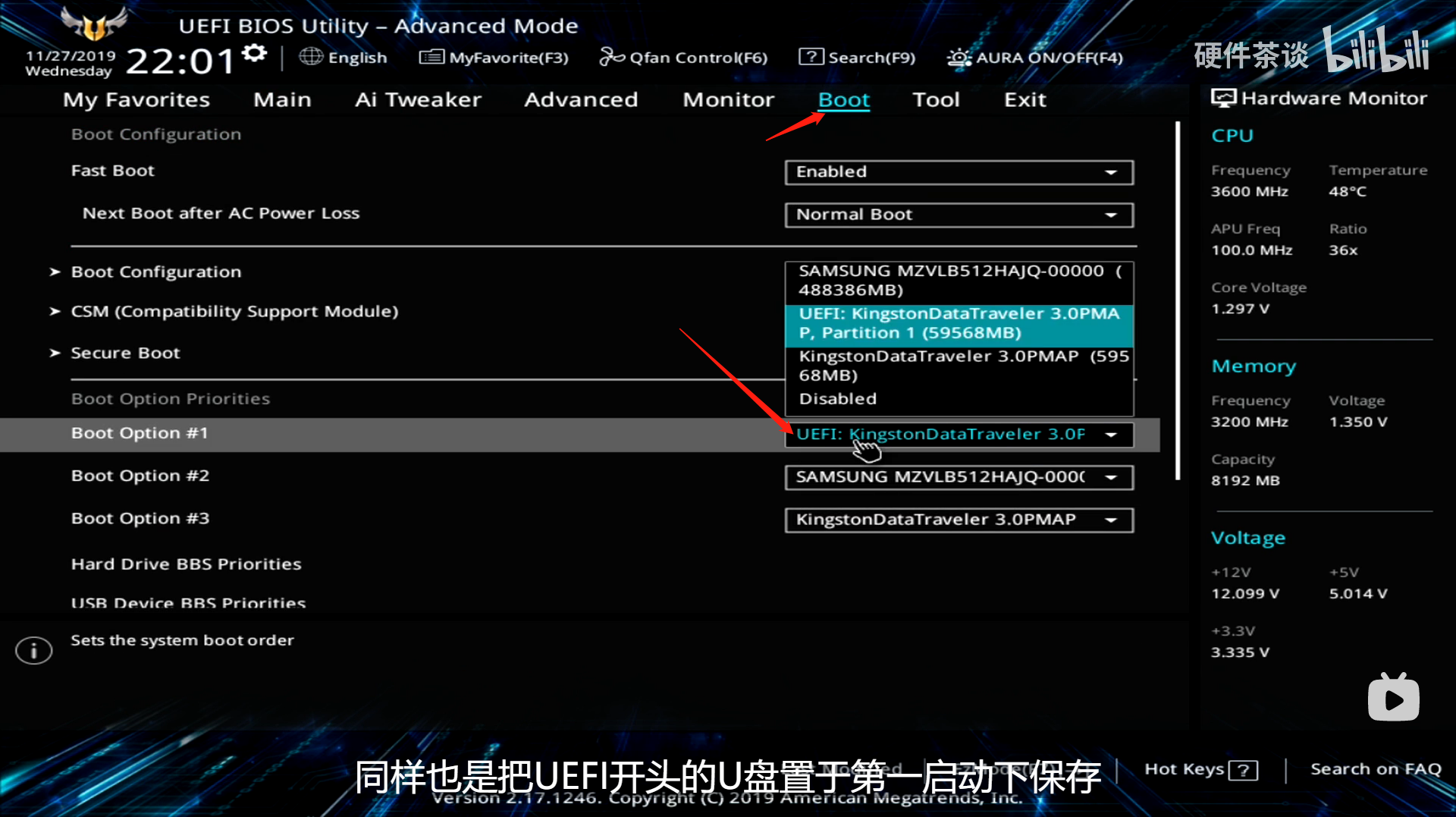
Task: Open the Tool tab
Action: pos(936,99)
